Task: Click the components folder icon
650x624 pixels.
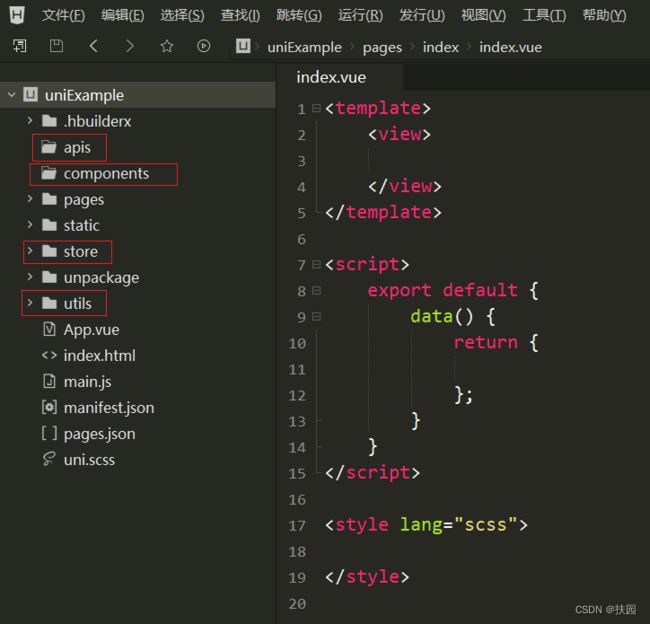Action: [x=49, y=173]
